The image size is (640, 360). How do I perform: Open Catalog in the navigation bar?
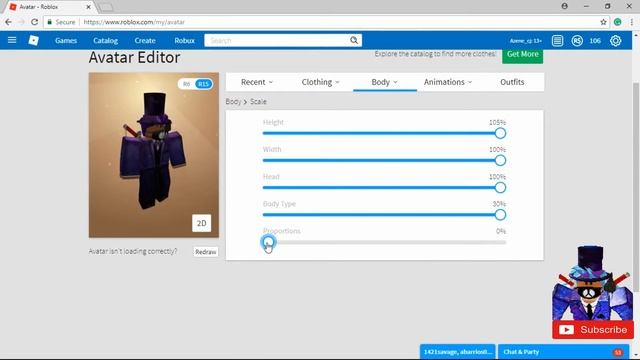tap(105, 40)
